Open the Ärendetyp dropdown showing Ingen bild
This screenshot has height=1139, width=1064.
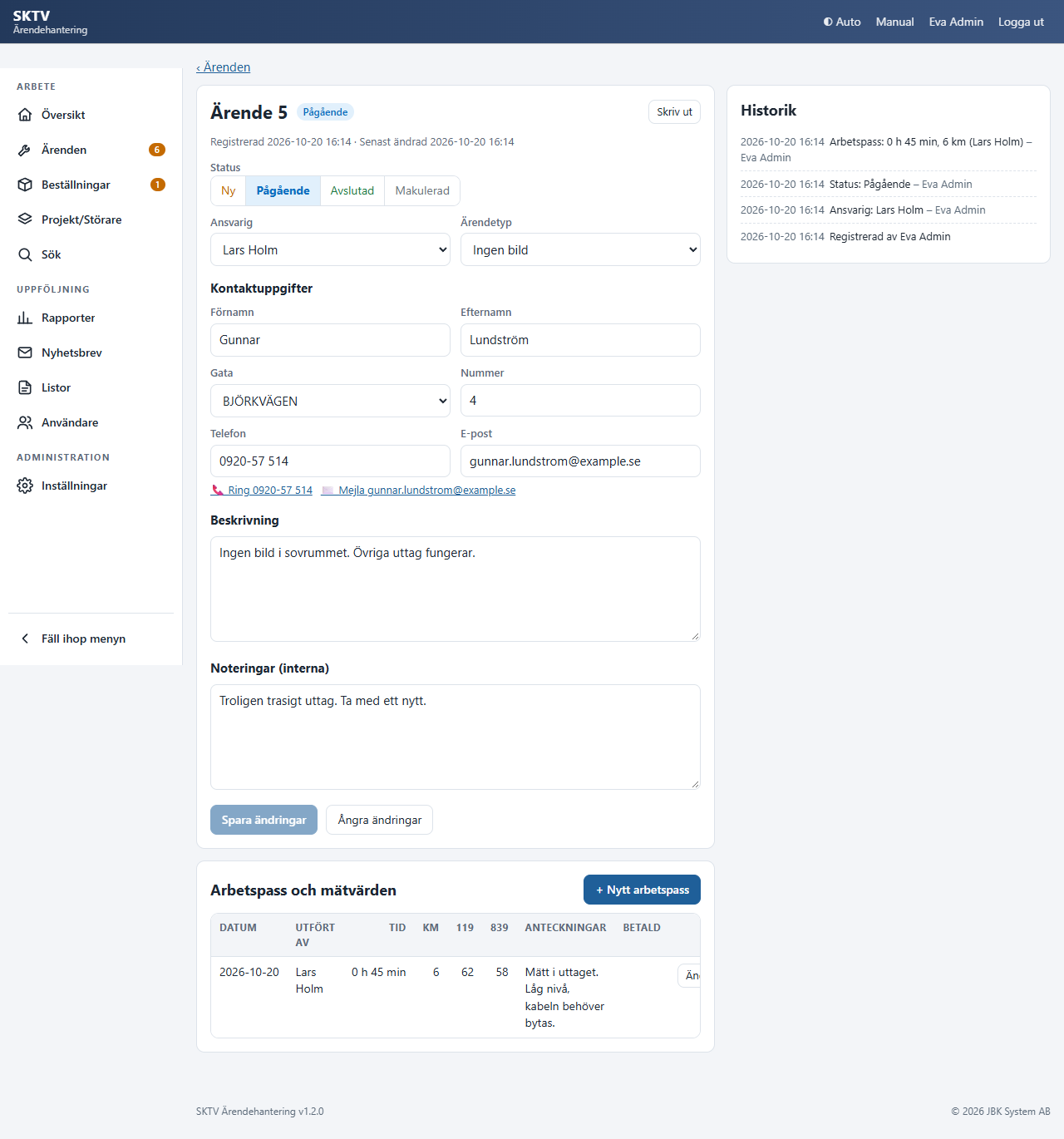(580, 249)
